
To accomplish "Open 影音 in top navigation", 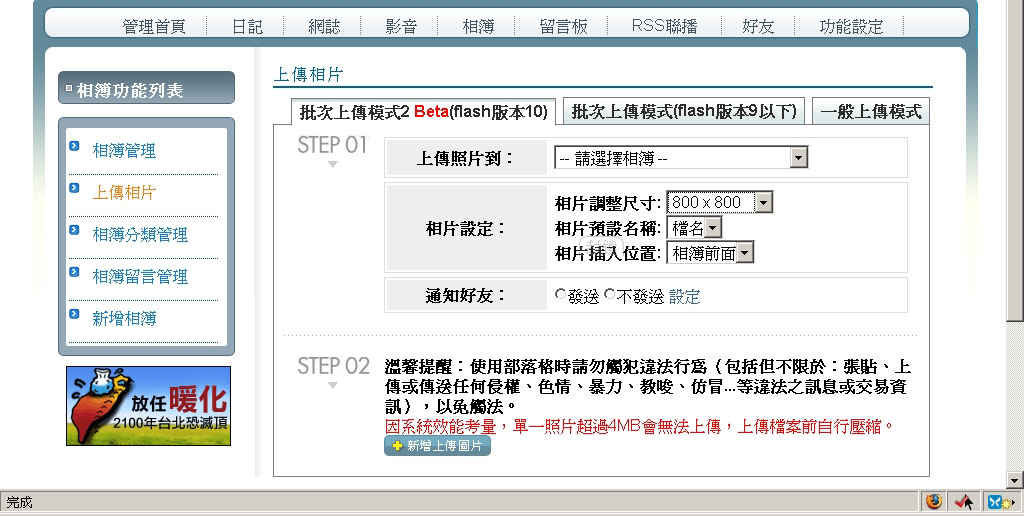I will tap(401, 27).
